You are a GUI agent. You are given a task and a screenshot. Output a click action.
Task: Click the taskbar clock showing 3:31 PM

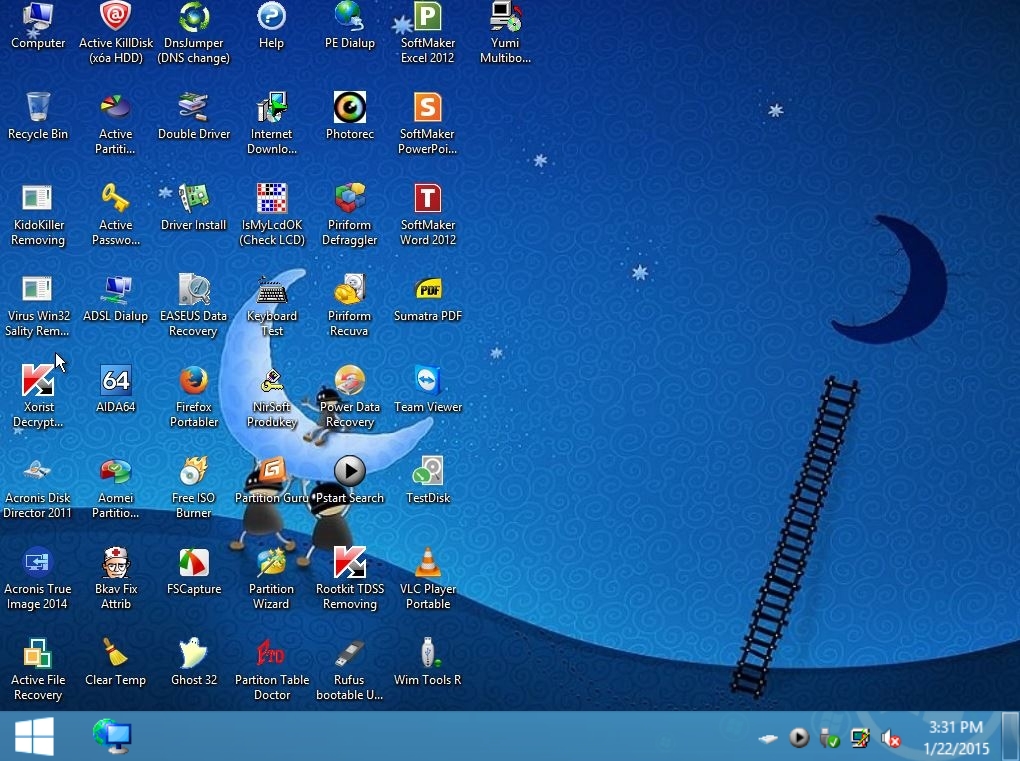pyautogui.click(x=956, y=738)
